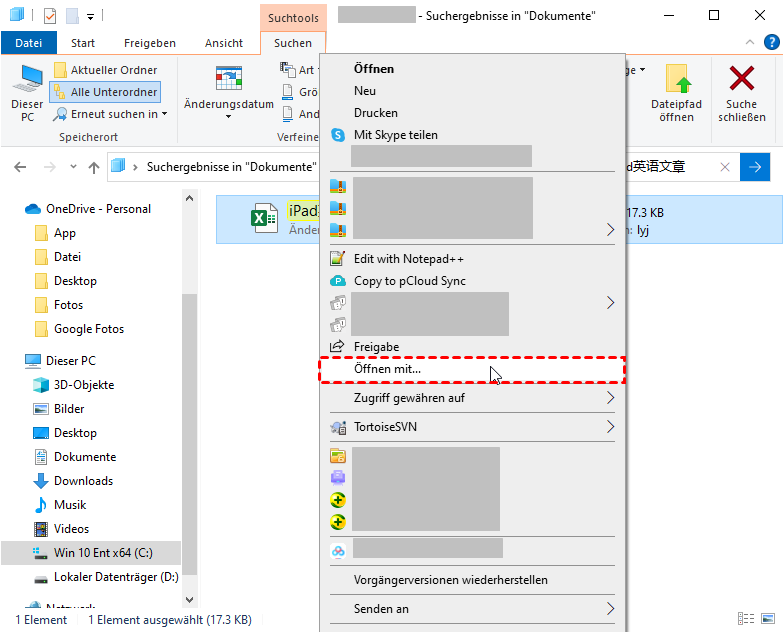
Task: Click the pCloud Sync icon
Action: [x=338, y=281]
